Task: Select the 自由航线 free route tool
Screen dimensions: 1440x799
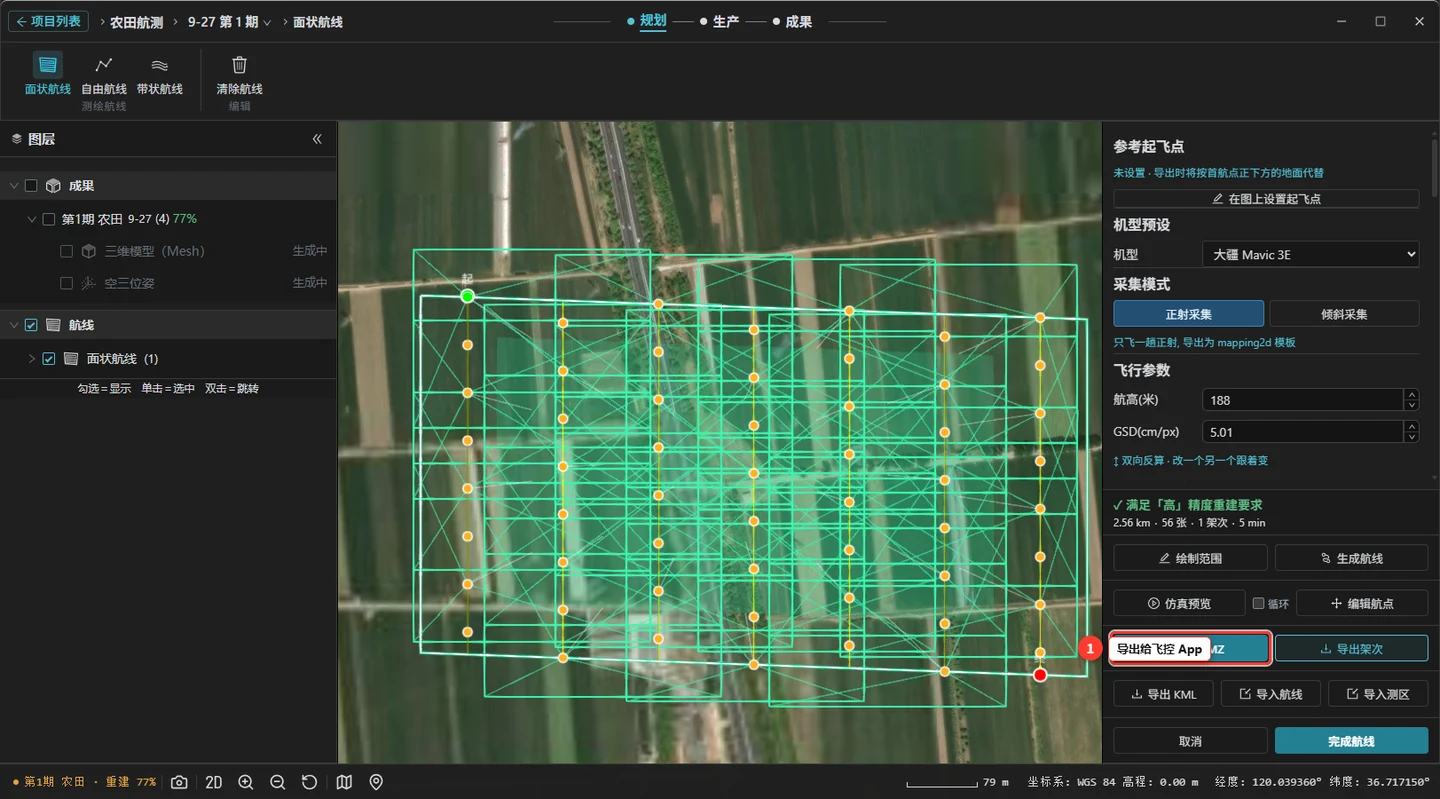Action: tap(104, 74)
